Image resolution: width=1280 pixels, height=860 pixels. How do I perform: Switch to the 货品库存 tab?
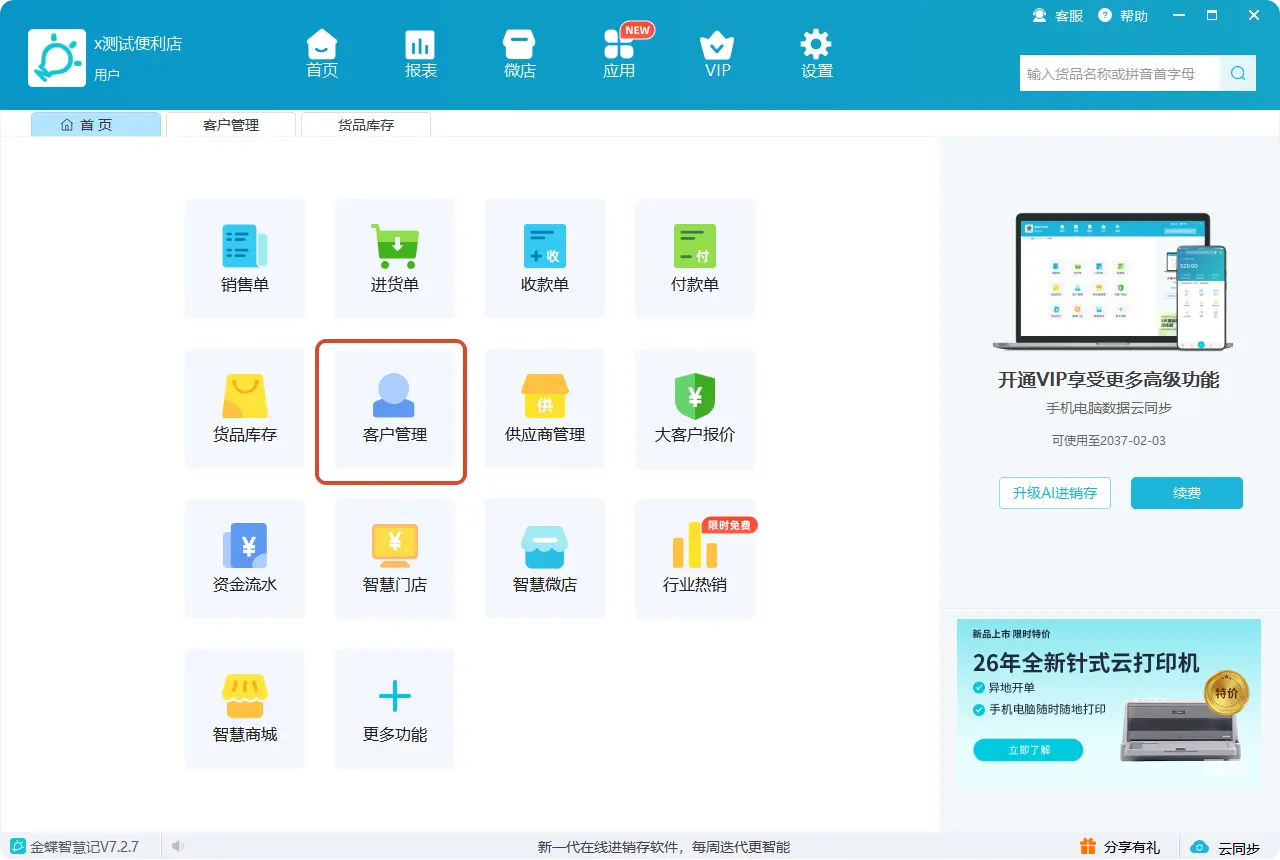coord(366,125)
